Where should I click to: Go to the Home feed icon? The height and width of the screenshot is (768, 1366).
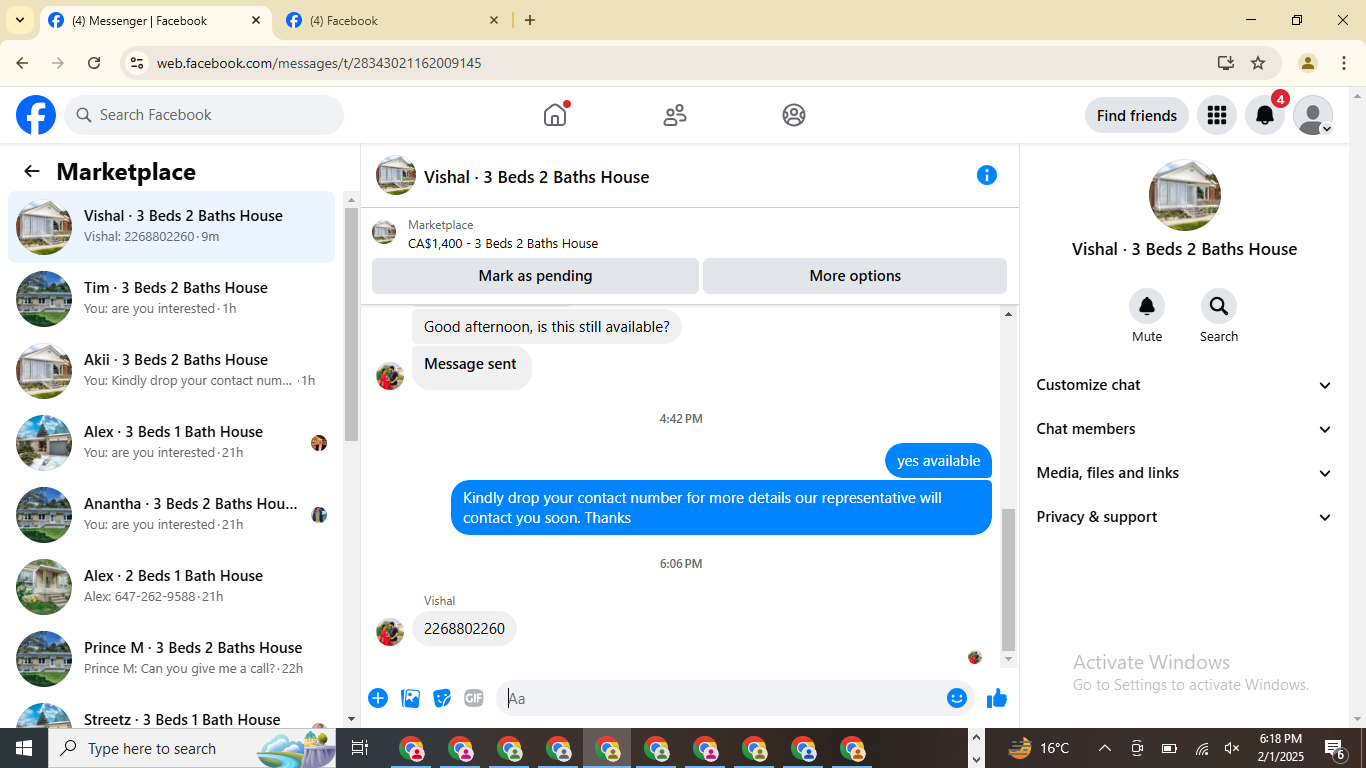(555, 115)
